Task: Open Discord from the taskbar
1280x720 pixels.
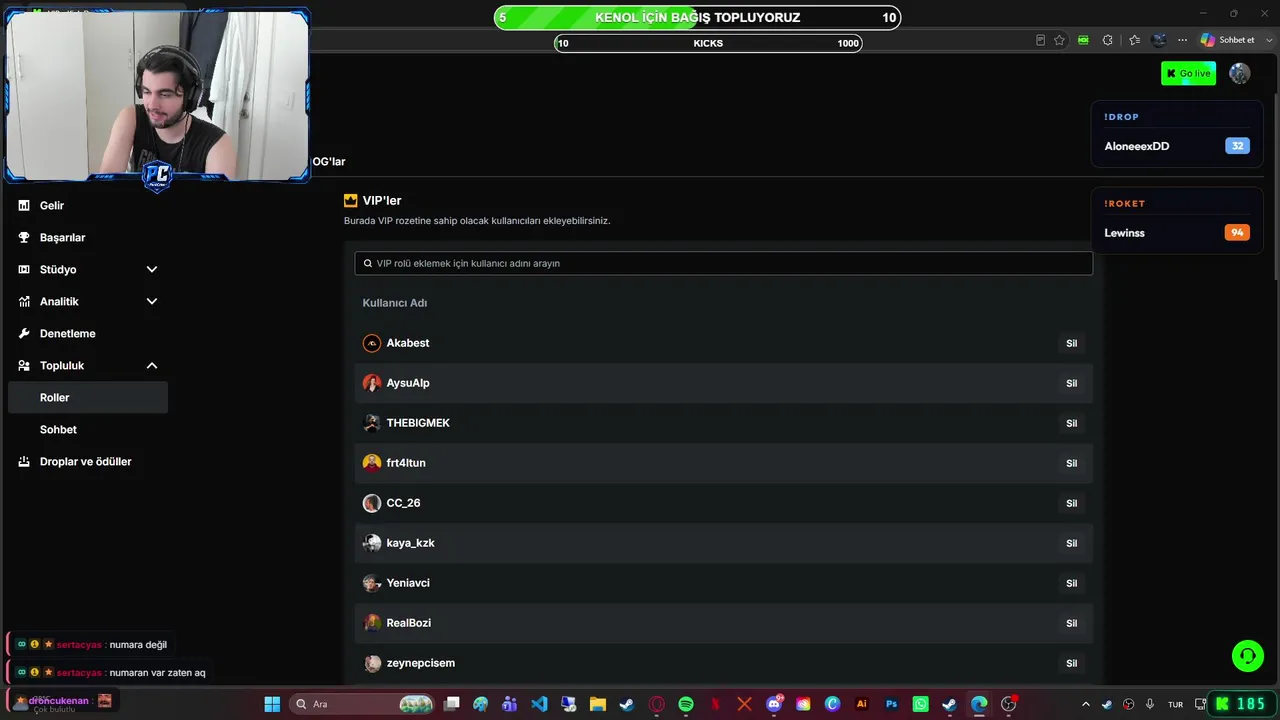Action: 774,704
